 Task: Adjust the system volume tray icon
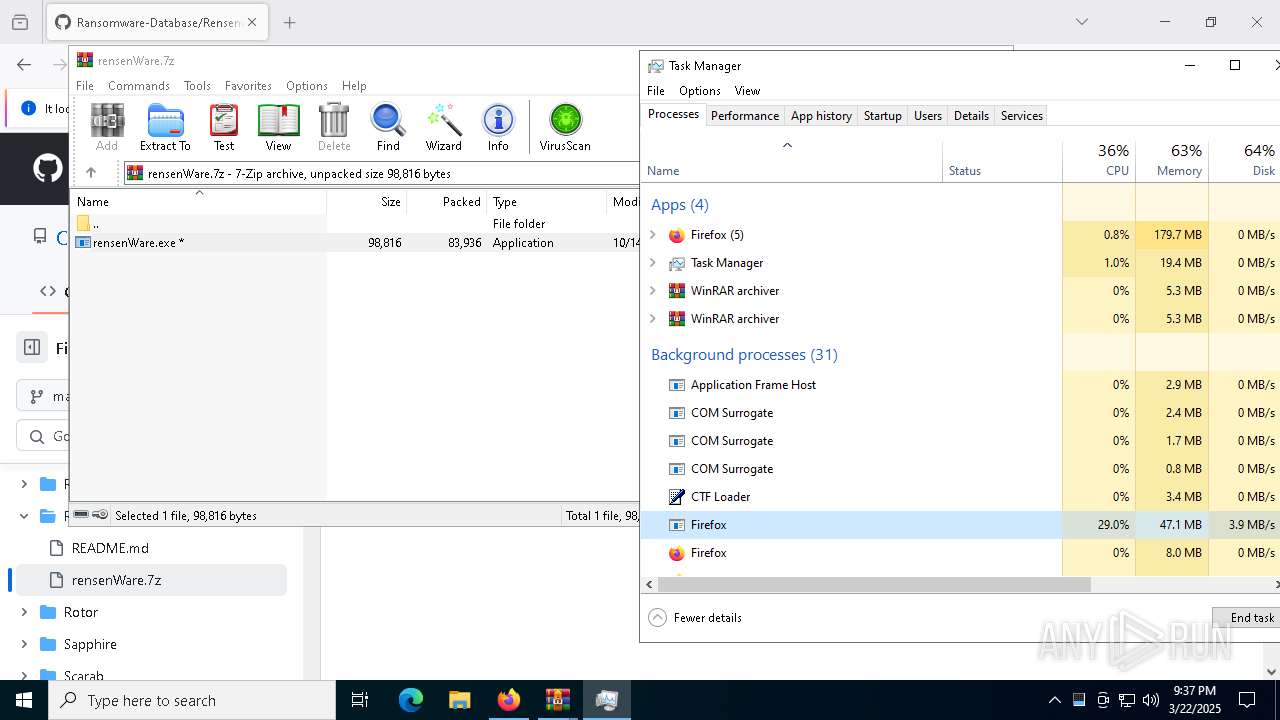coord(1151,700)
